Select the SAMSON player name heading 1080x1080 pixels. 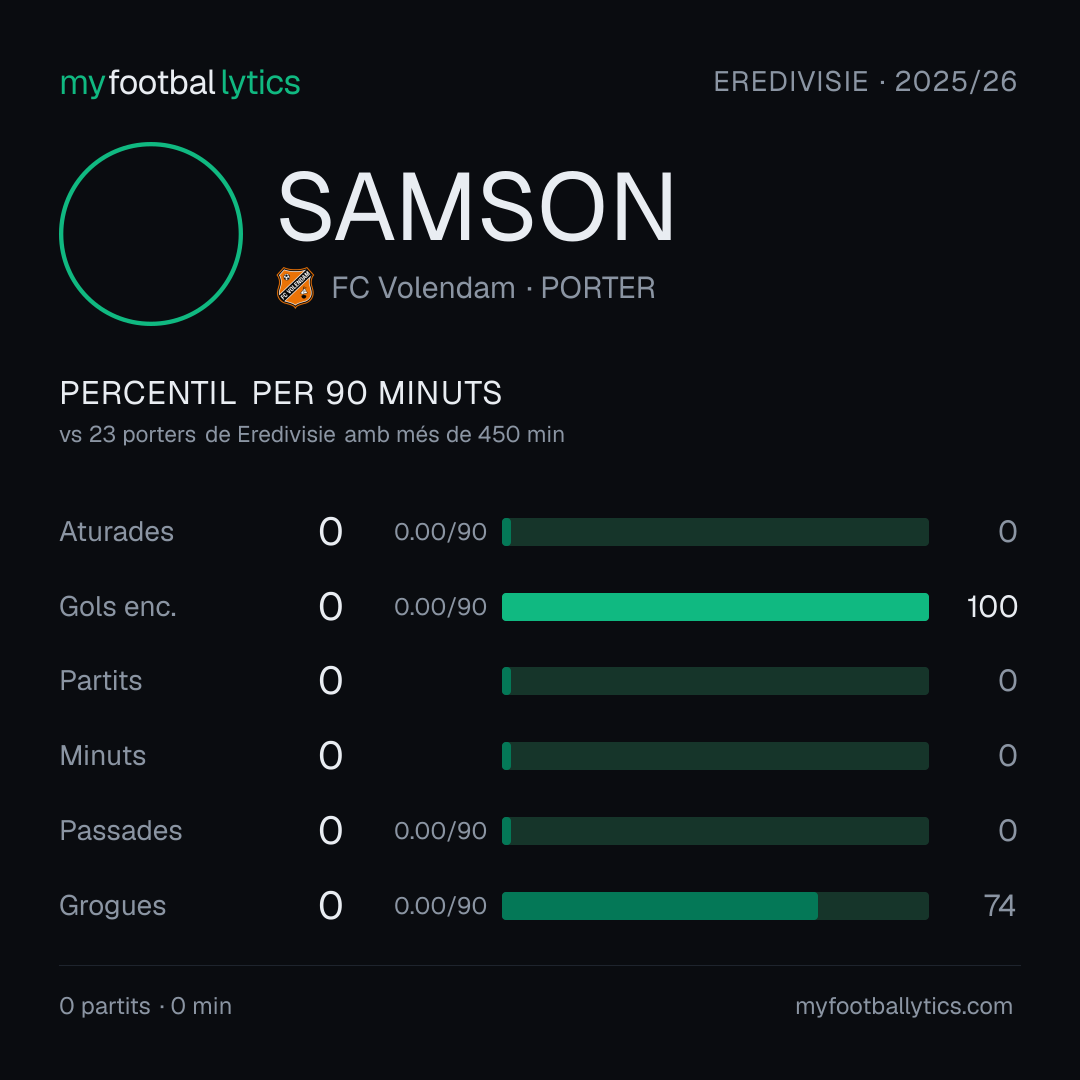pyautogui.click(x=476, y=207)
